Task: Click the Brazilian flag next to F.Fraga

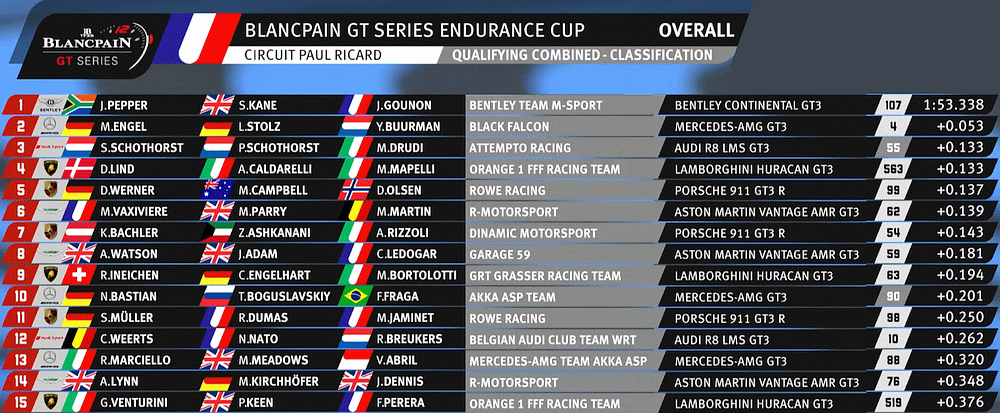Action: 355,296
